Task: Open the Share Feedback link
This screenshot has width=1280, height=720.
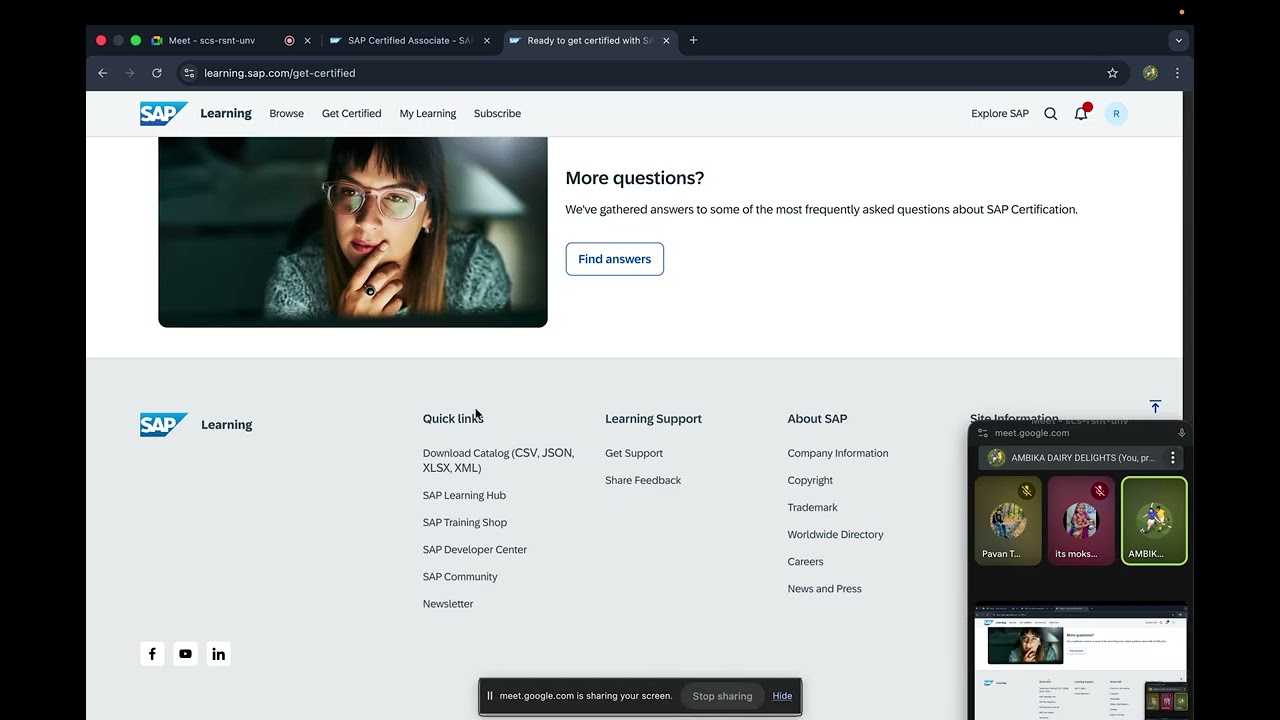Action: pos(643,480)
